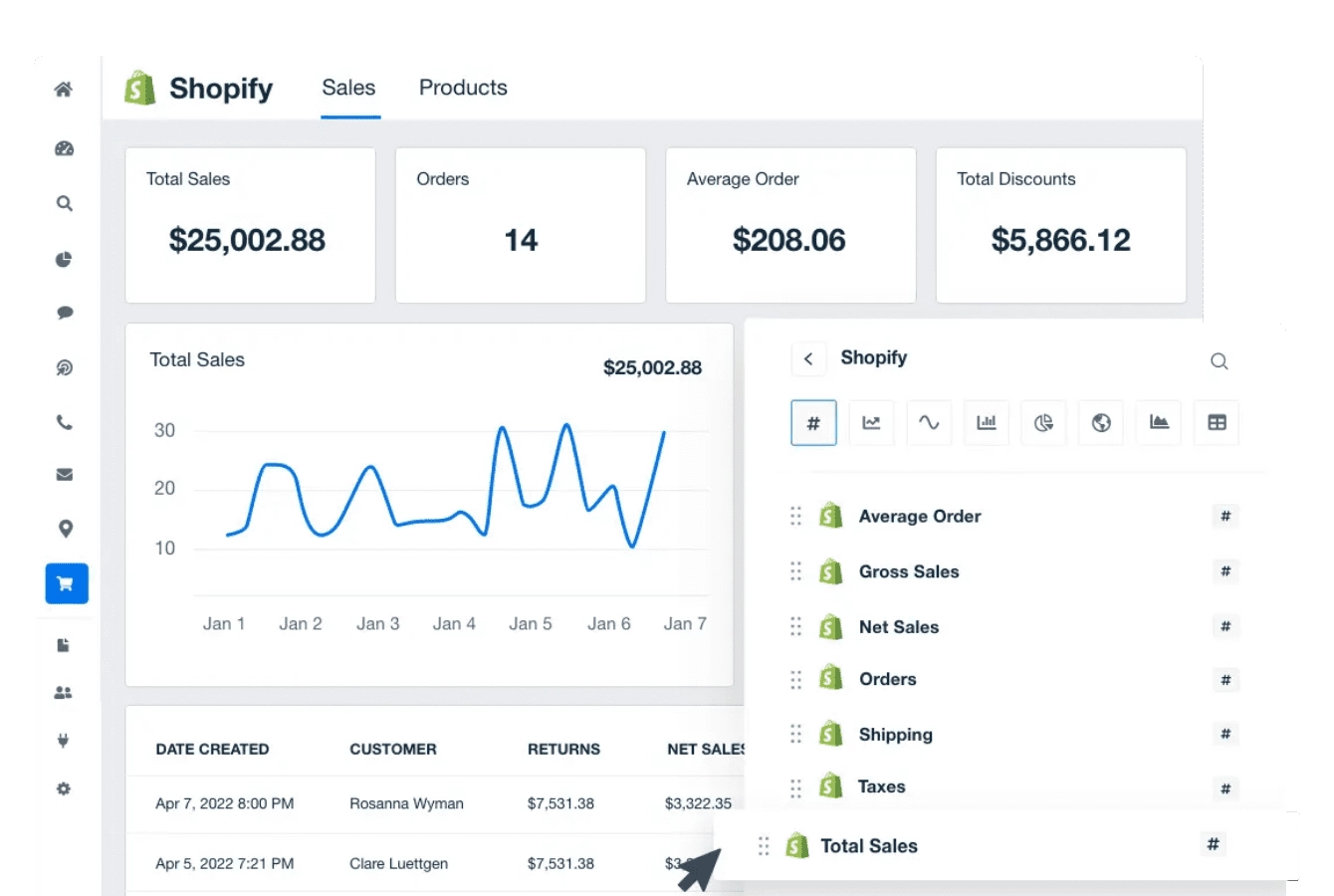Open the map pin location icon

[66, 529]
